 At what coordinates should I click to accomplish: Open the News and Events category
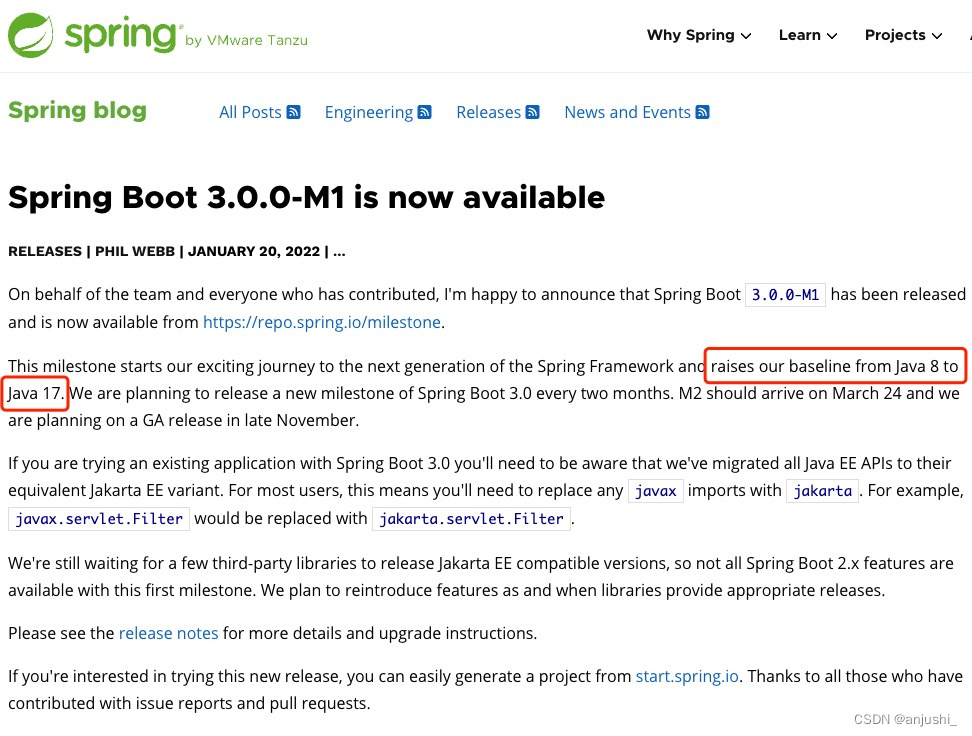click(627, 112)
